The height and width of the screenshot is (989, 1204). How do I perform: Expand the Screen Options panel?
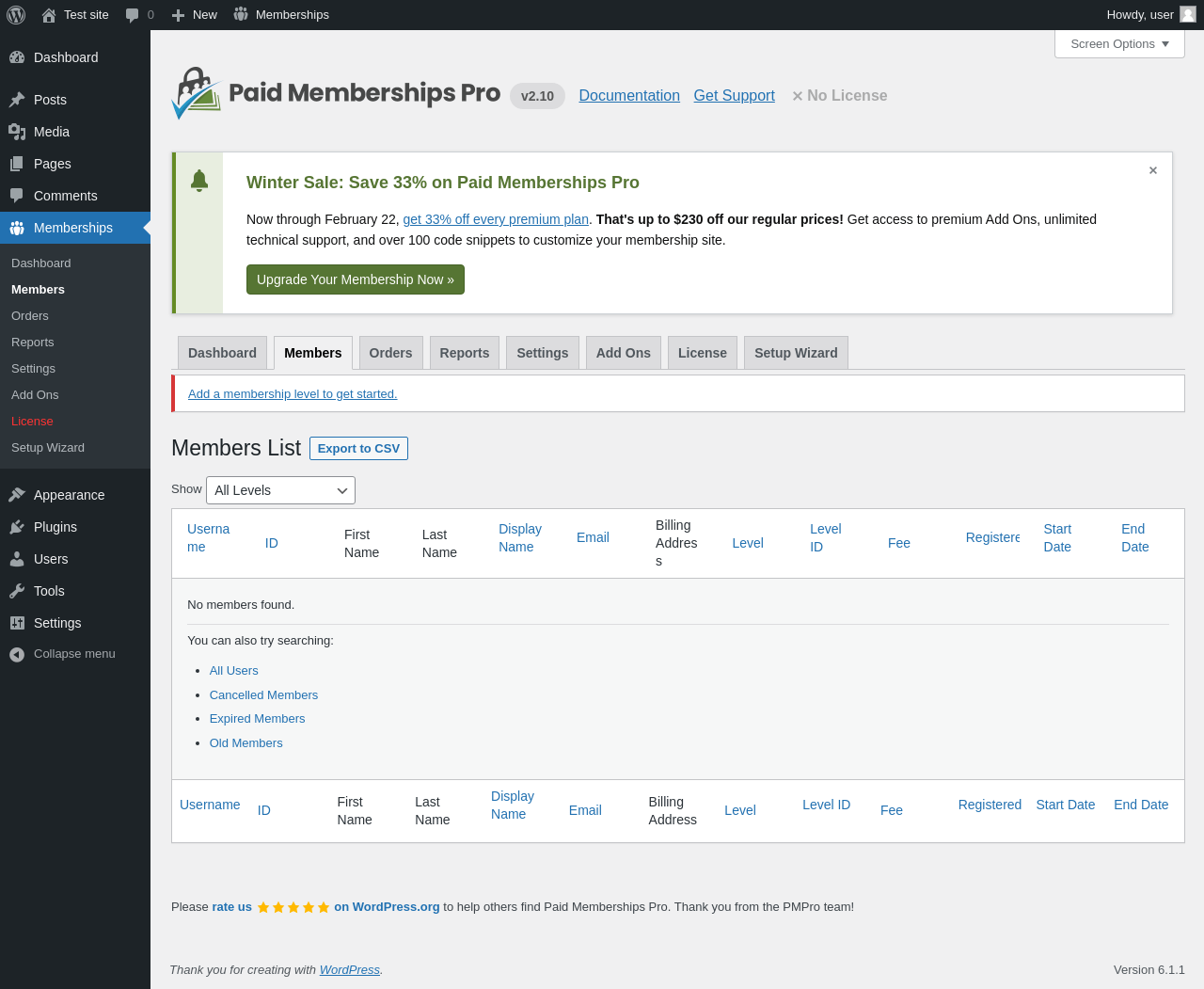click(x=1119, y=44)
